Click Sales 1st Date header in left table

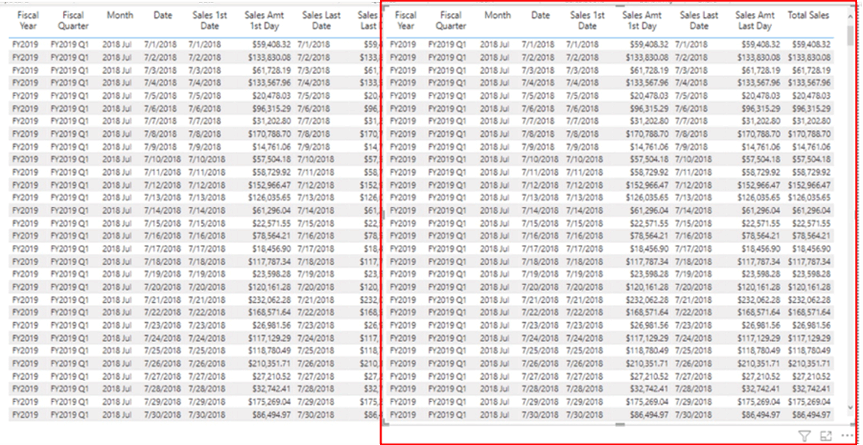[x=210, y=20]
